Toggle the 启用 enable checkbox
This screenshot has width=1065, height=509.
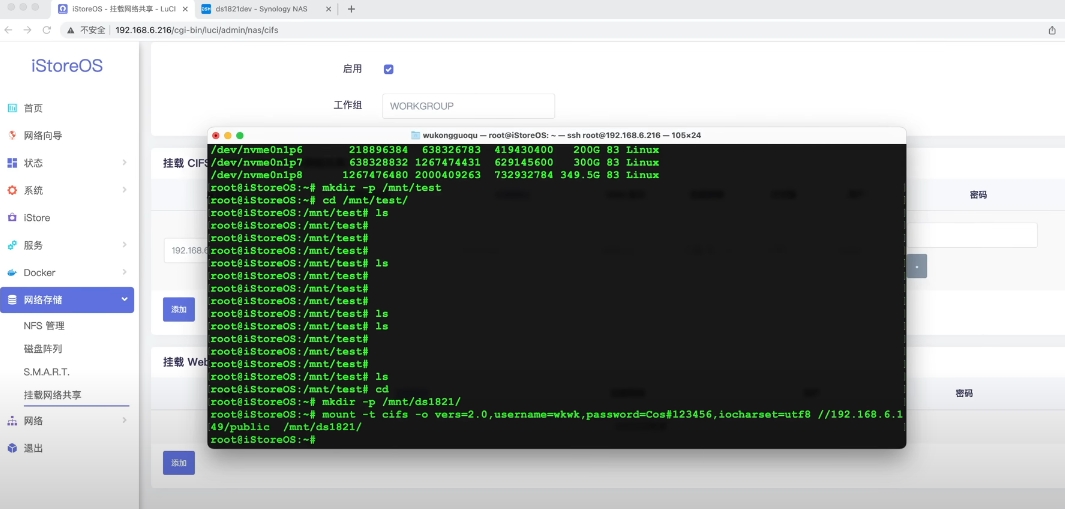click(x=389, y=69)
